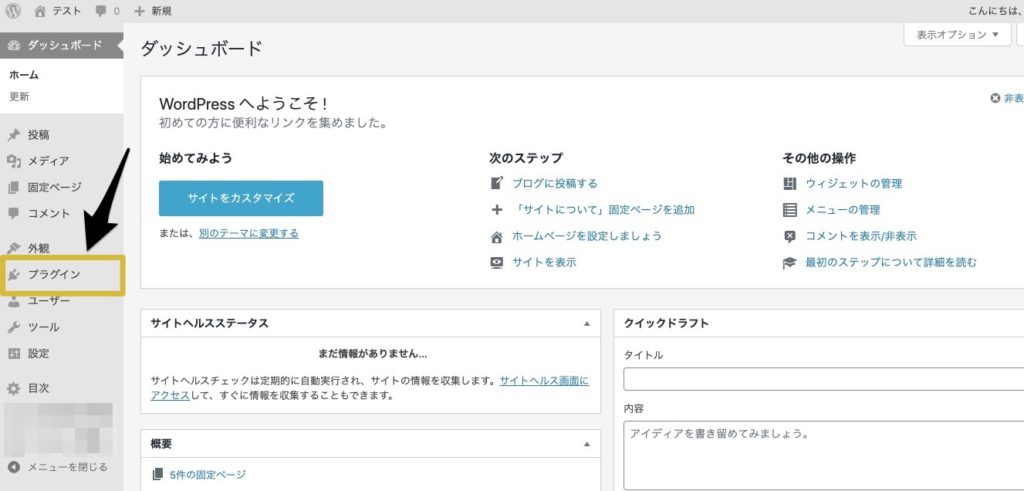The height and width of the screenshot is (491, 1024).
Task: Click the プラグイン plug icon
Action: 14,274
